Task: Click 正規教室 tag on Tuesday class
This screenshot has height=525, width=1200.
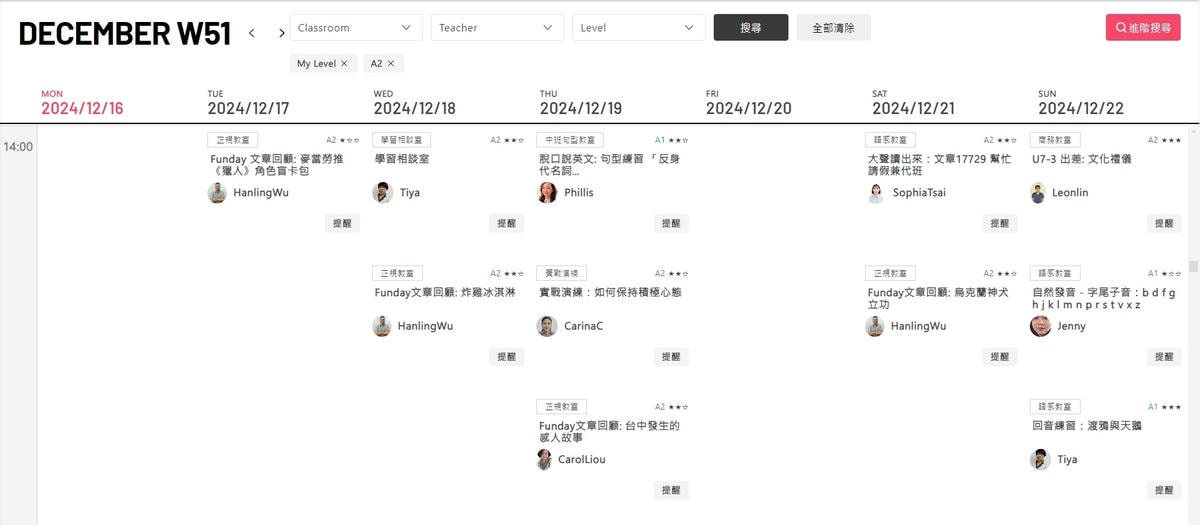Action: (233, 140)
